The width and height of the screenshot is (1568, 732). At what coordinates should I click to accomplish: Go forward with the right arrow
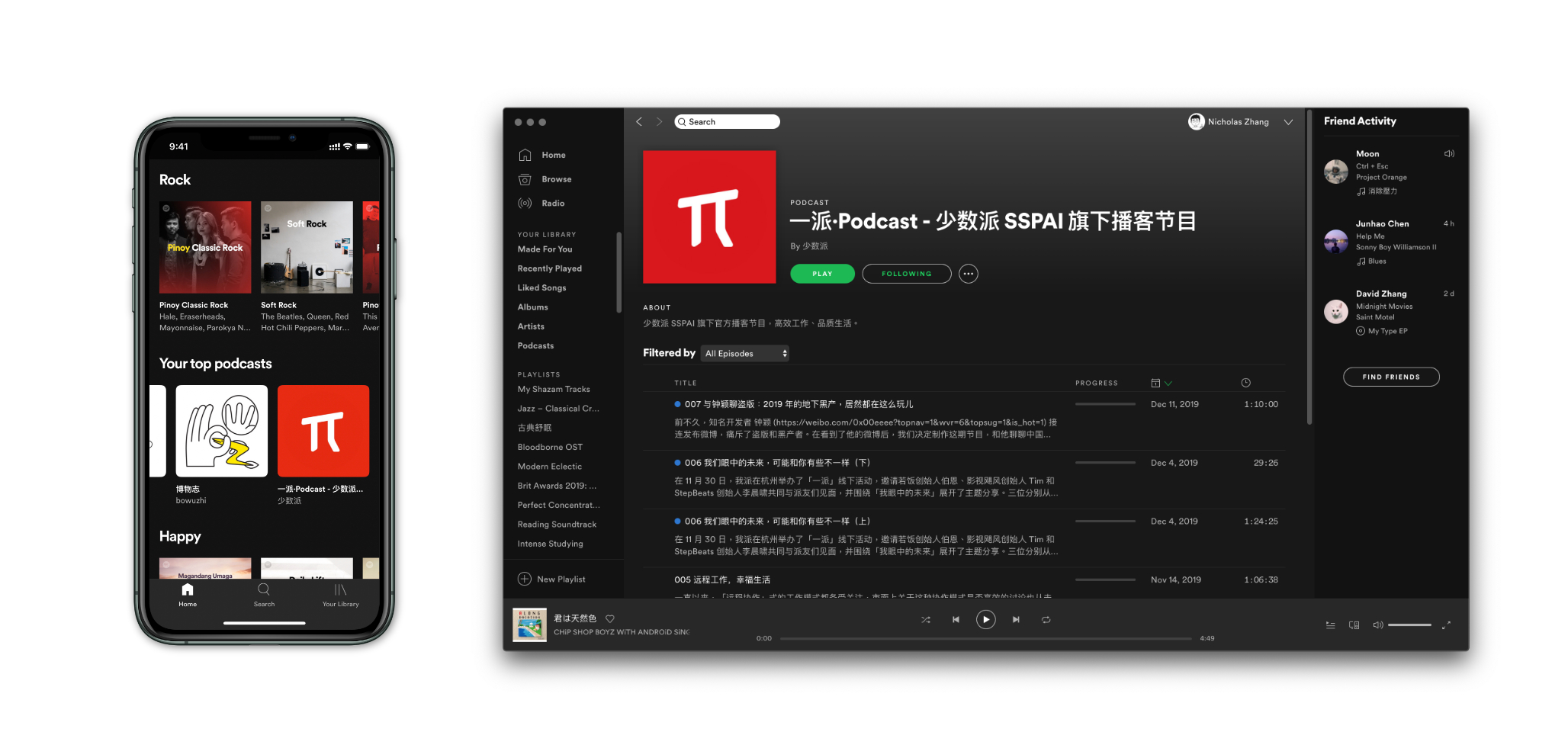point(659,121)
